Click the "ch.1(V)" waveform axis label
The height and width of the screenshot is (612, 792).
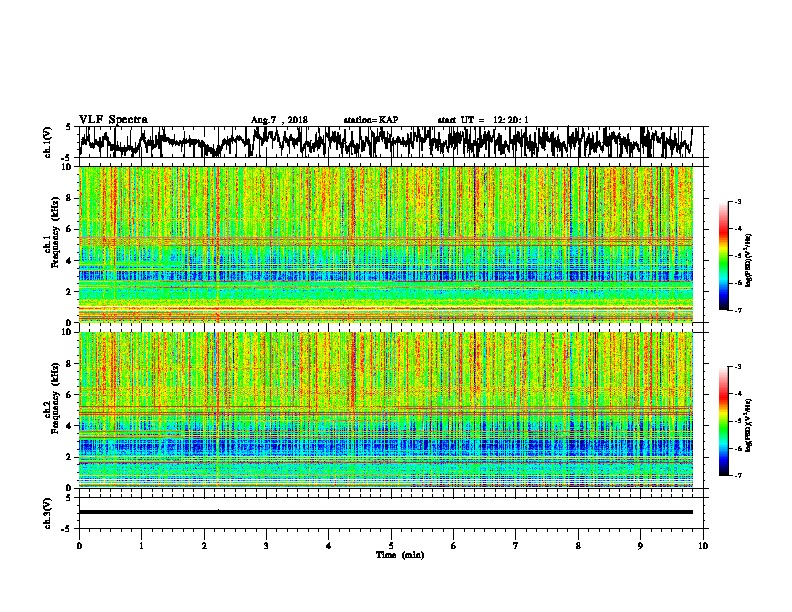48,142
